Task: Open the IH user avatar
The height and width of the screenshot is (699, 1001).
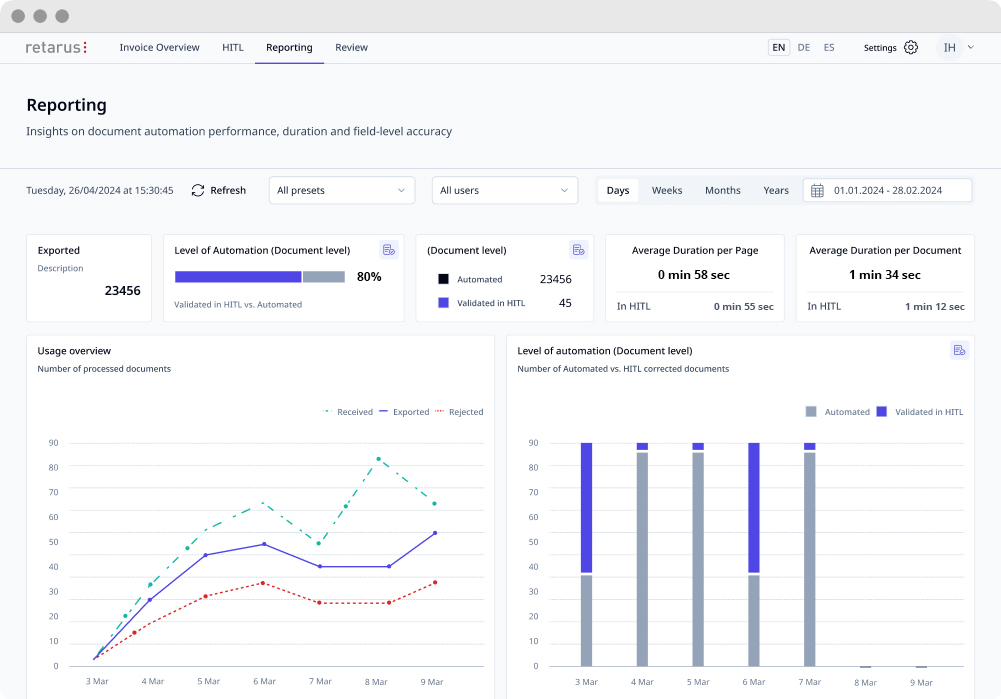Action: (949, 47)
